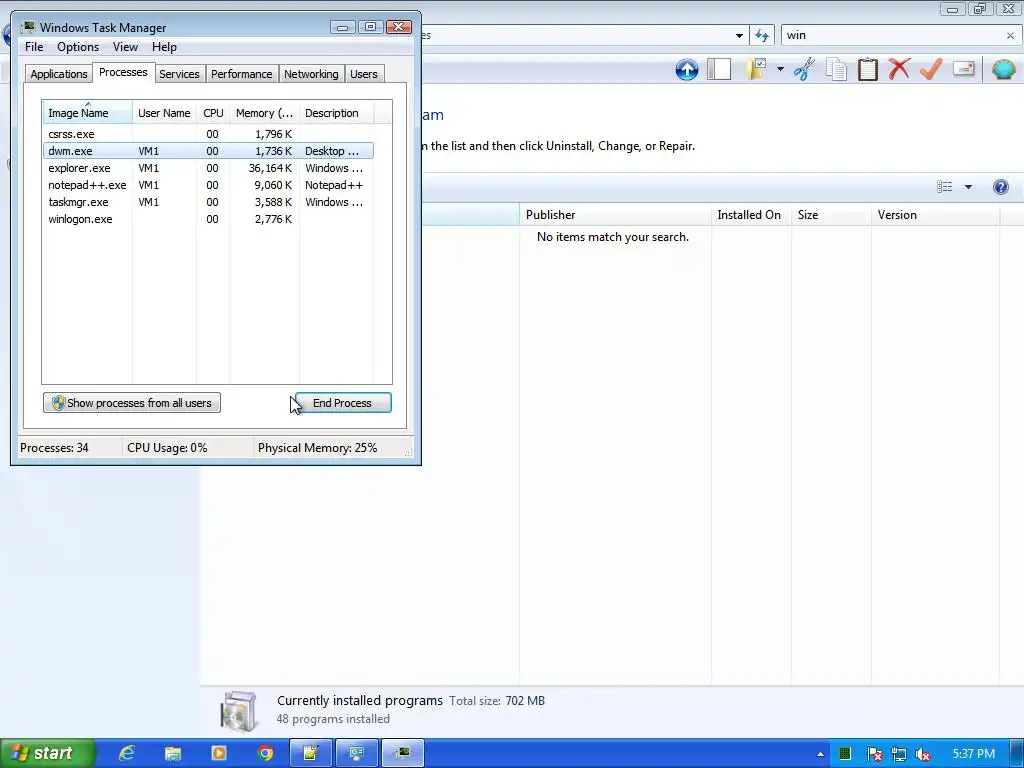Click the orange checkmark Properties icon

coord(931,69)
